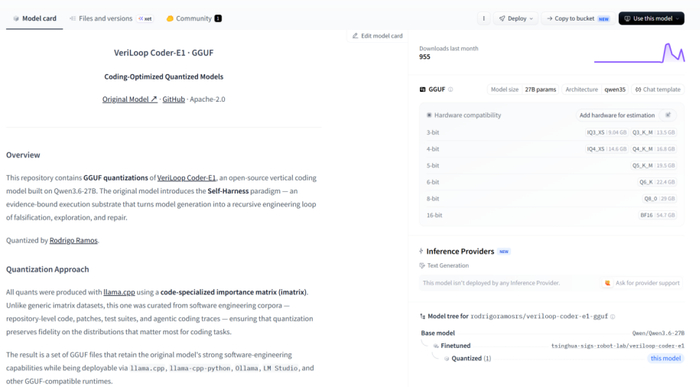
Task: Click Copy to bucket button
Action: pos(578,18)
